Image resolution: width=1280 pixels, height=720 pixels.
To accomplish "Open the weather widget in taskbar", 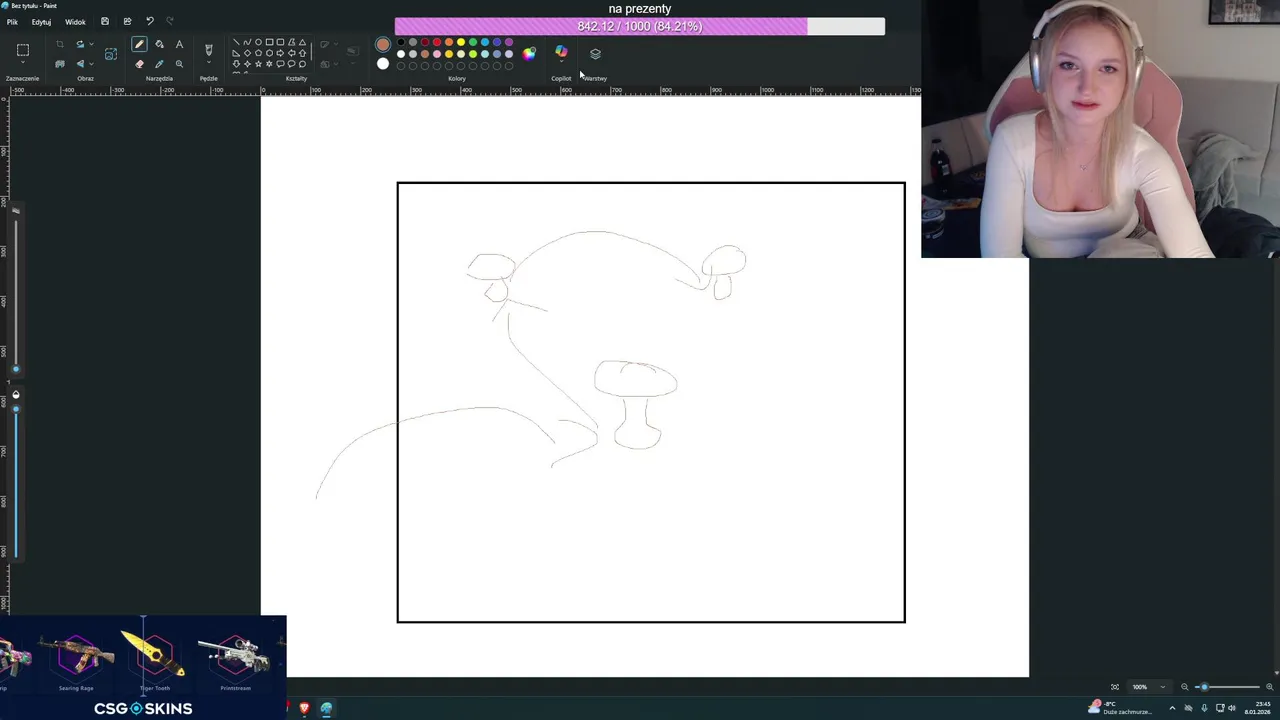I will click(1120, 708).
